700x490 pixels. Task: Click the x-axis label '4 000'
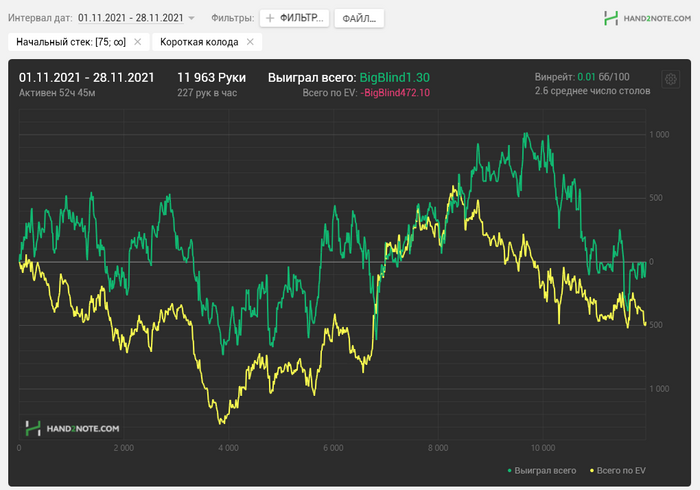228,448
